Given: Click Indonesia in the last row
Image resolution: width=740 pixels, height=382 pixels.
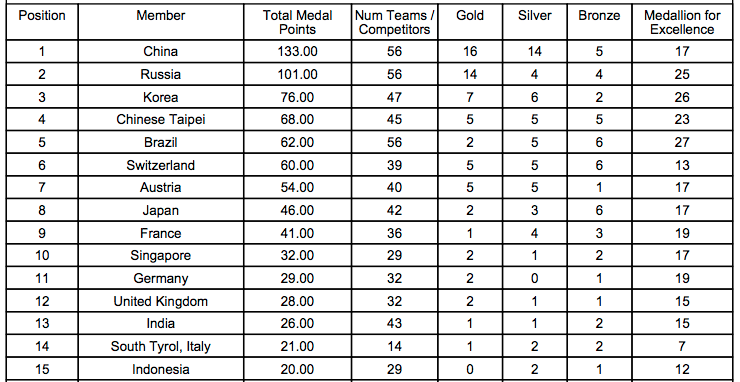Looking at the screenshot, I should [160, 369].
